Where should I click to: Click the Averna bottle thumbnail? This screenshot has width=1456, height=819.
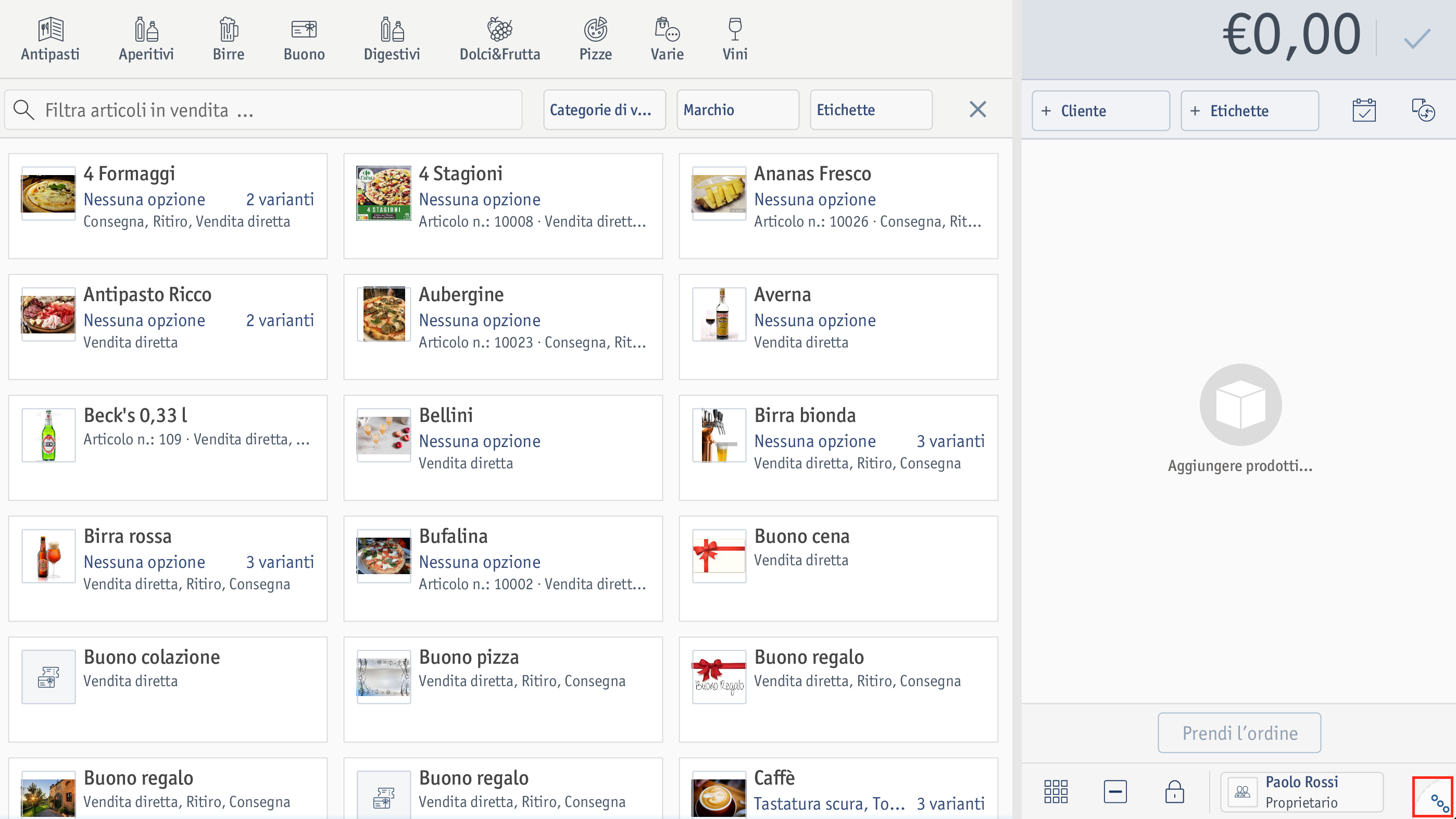(719, 314)
